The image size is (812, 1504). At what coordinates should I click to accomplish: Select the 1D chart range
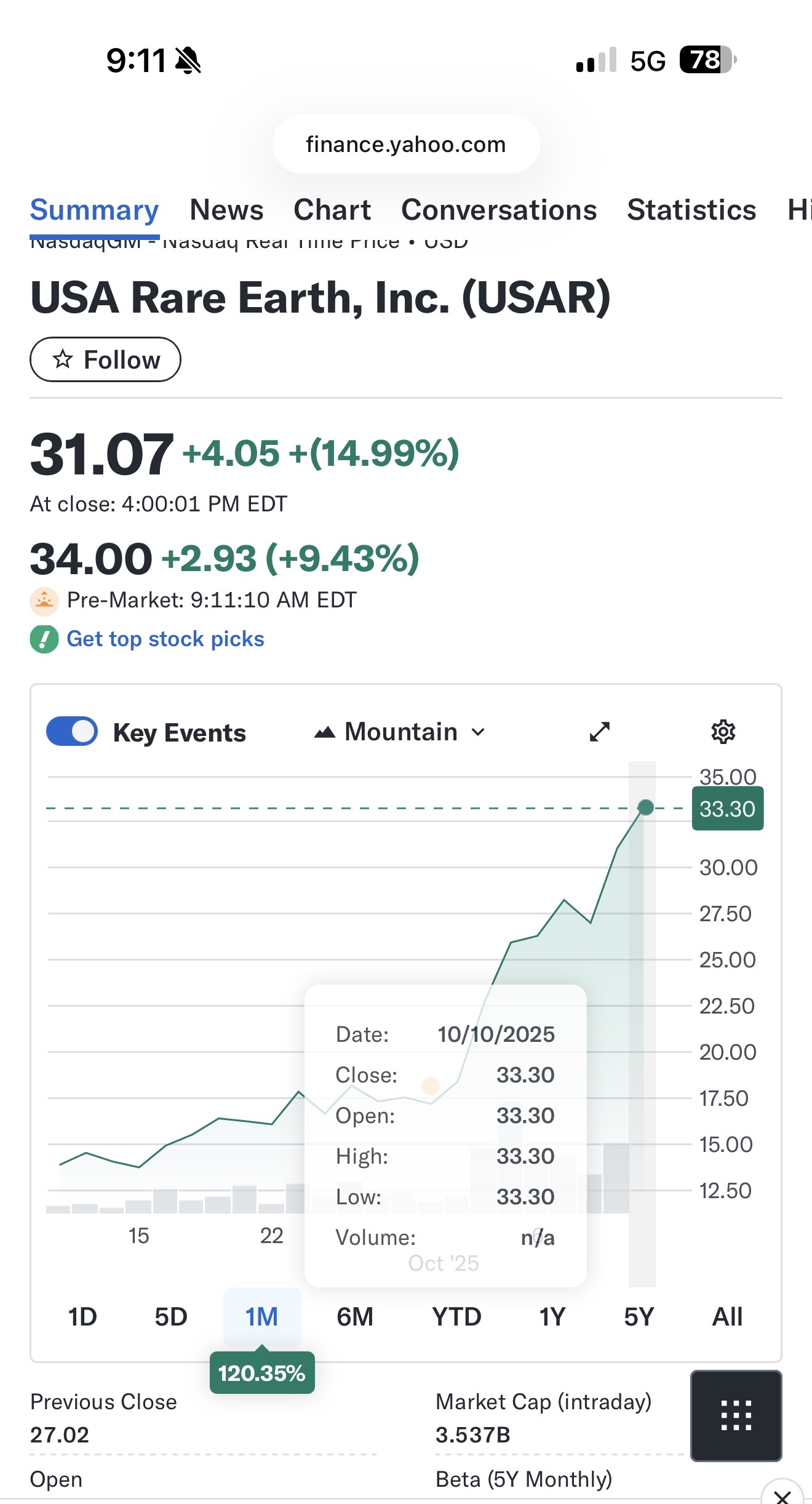(x=82, y=1317)
